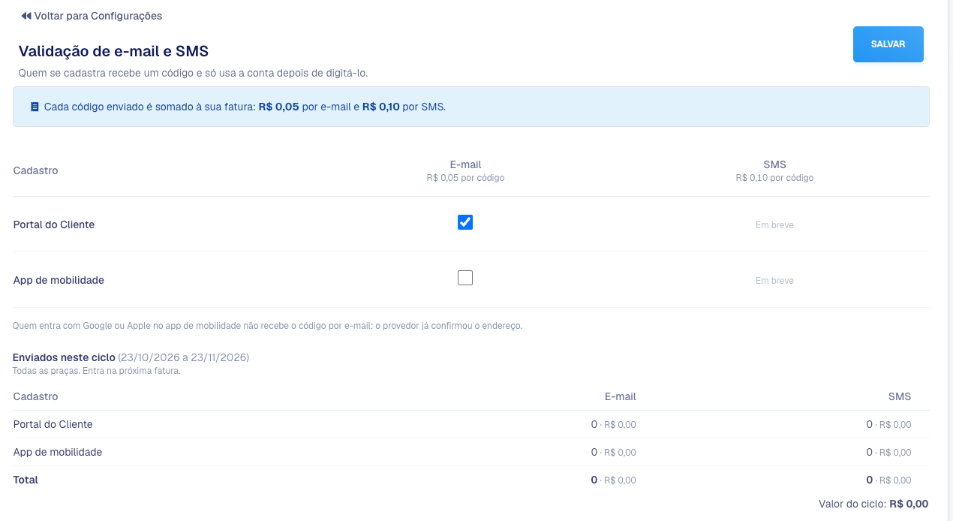
Task: Click Portal do Cliente e-mail count in summary
Action: click(x=613, y=424)
